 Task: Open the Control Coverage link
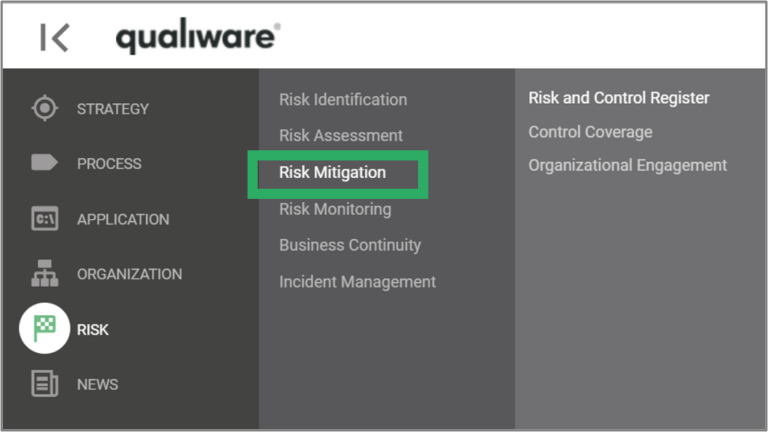(x=590, y=132)
